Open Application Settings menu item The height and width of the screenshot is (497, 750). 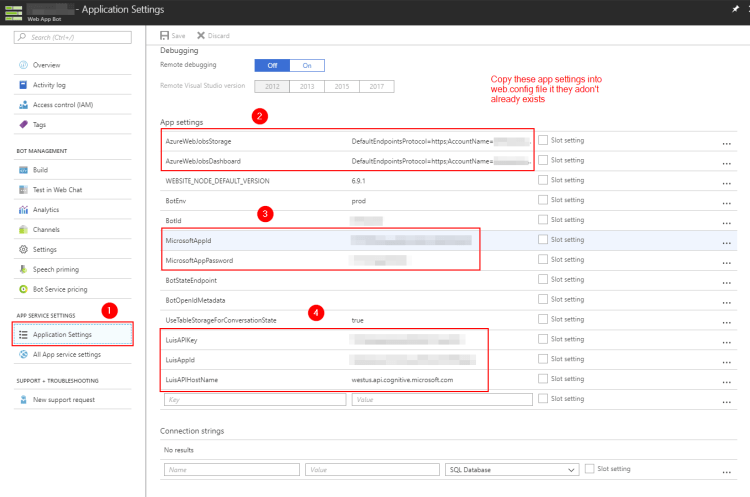[x=62, y=335]
